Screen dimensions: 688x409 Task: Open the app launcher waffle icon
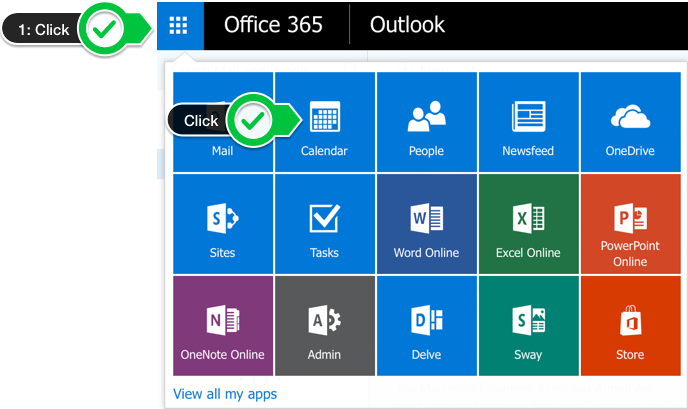tap(180, 25)
